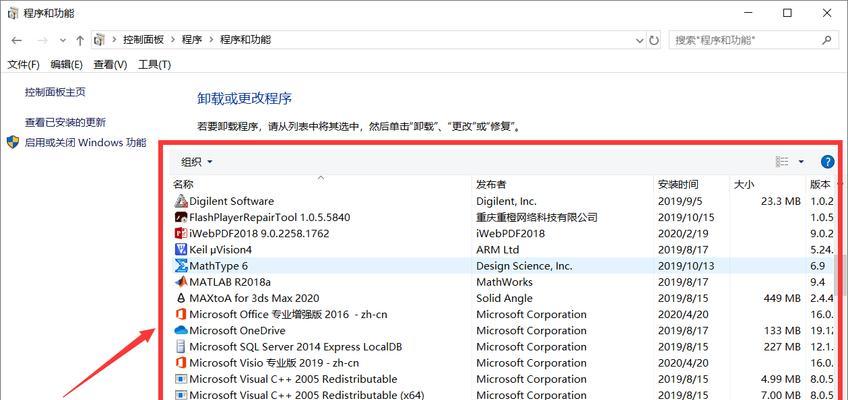848x400 pixels.
Task: Click the Digilent Software program icon
Action: pyautogui.click(x=181, y=201)
